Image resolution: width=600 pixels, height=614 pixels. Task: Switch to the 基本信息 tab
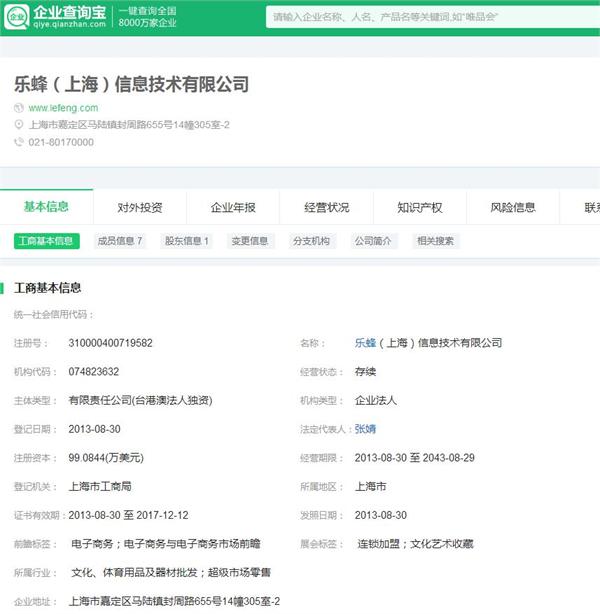(46, 207)
